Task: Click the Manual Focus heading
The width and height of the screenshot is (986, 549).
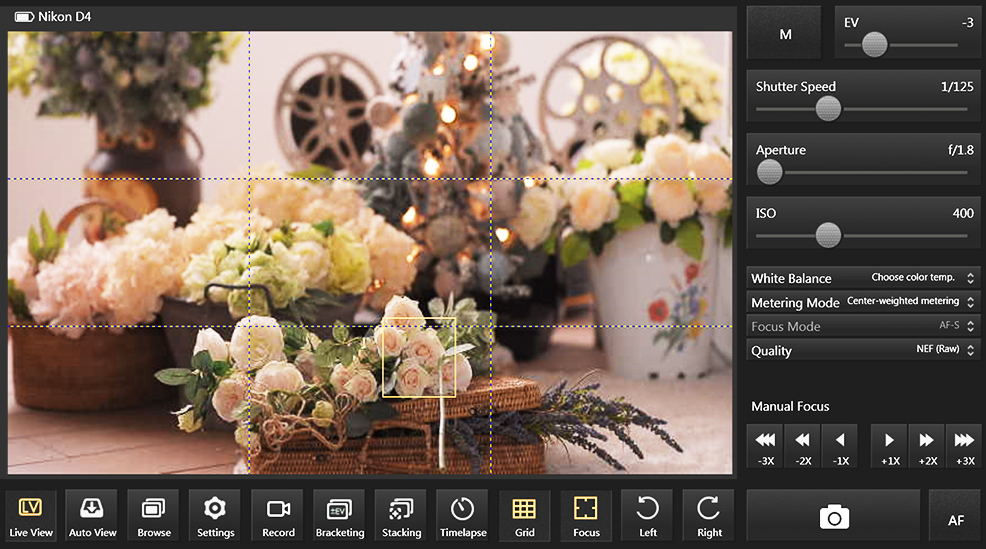Action: pyautogui.click(x=790, y=406)
